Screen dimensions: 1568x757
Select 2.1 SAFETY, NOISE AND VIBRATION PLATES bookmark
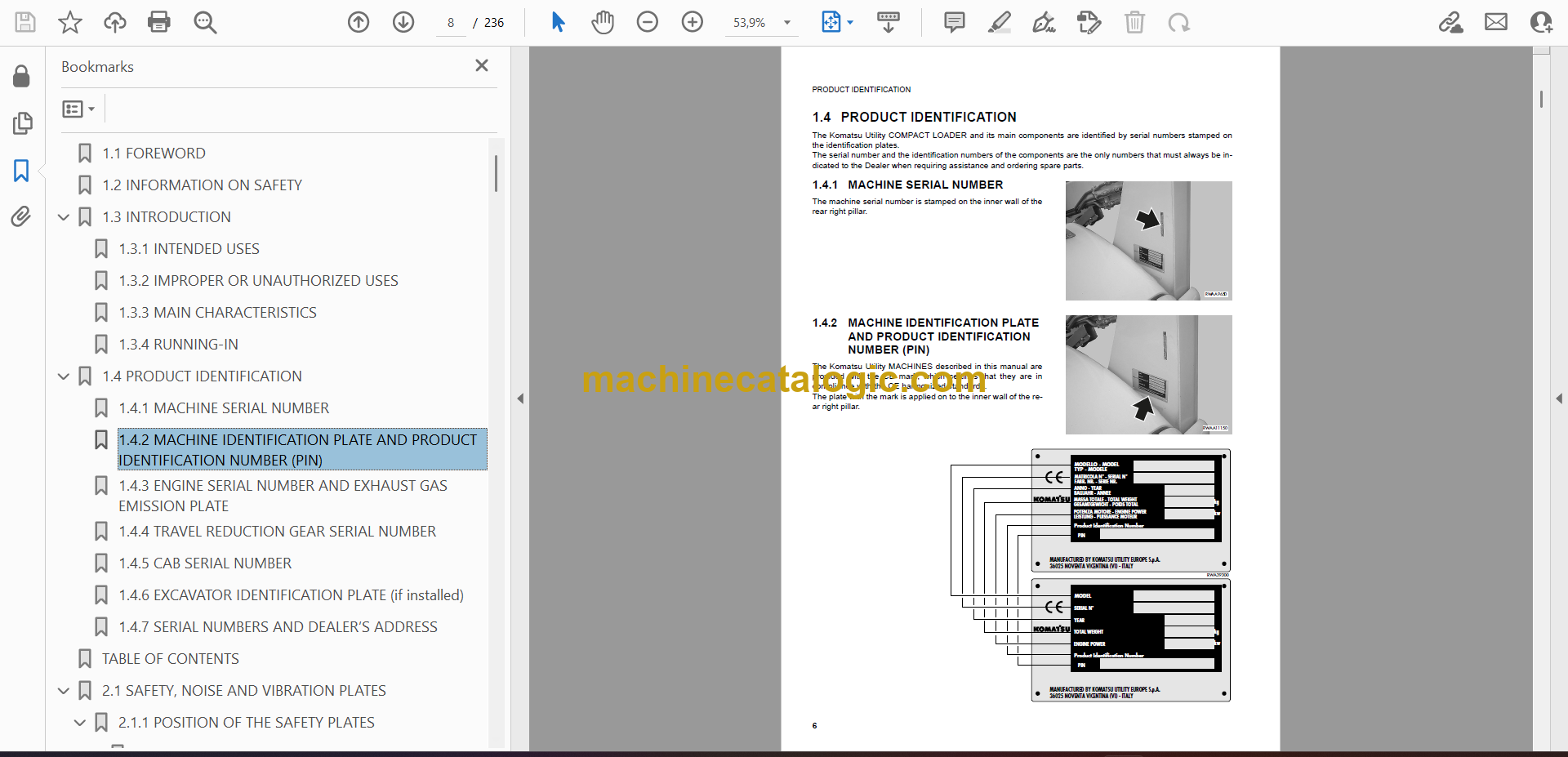tap(243, 691)
